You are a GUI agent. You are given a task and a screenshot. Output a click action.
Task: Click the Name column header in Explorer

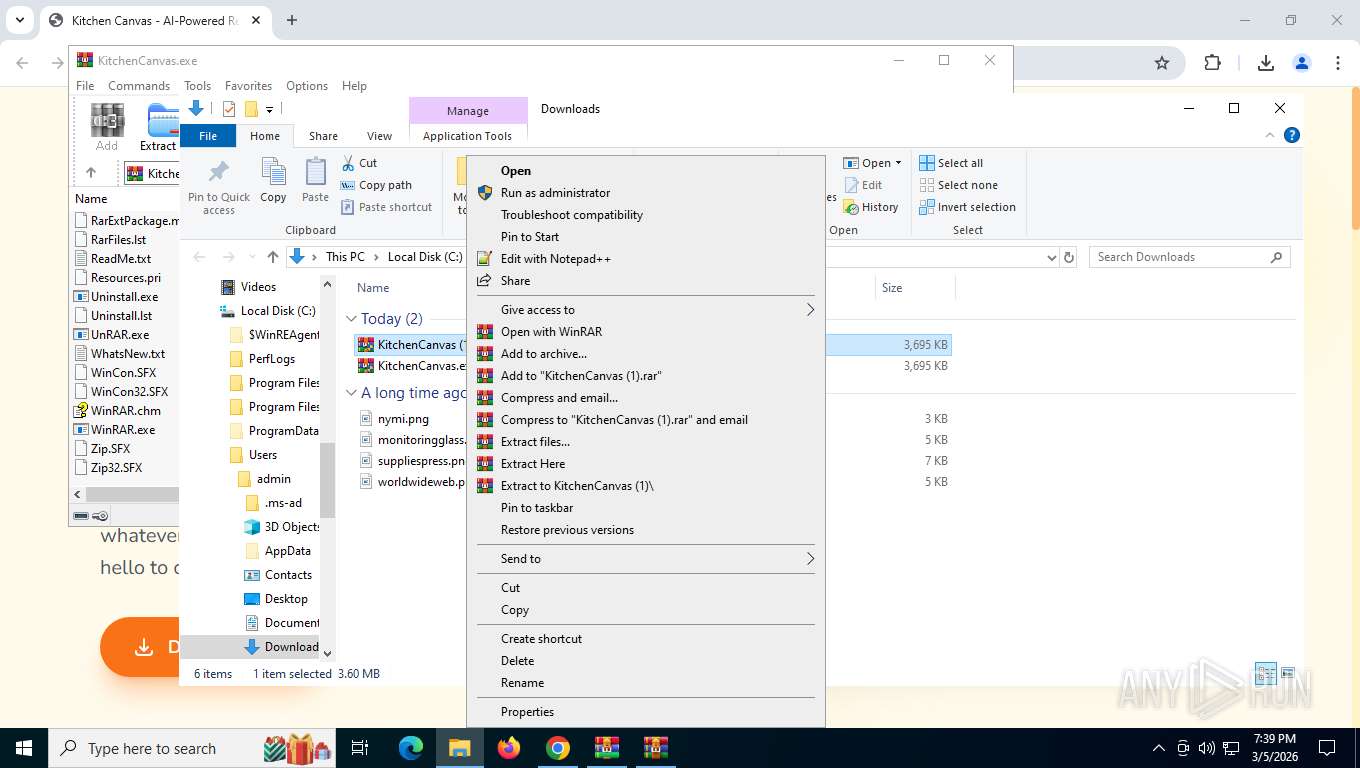coord(373,288)
